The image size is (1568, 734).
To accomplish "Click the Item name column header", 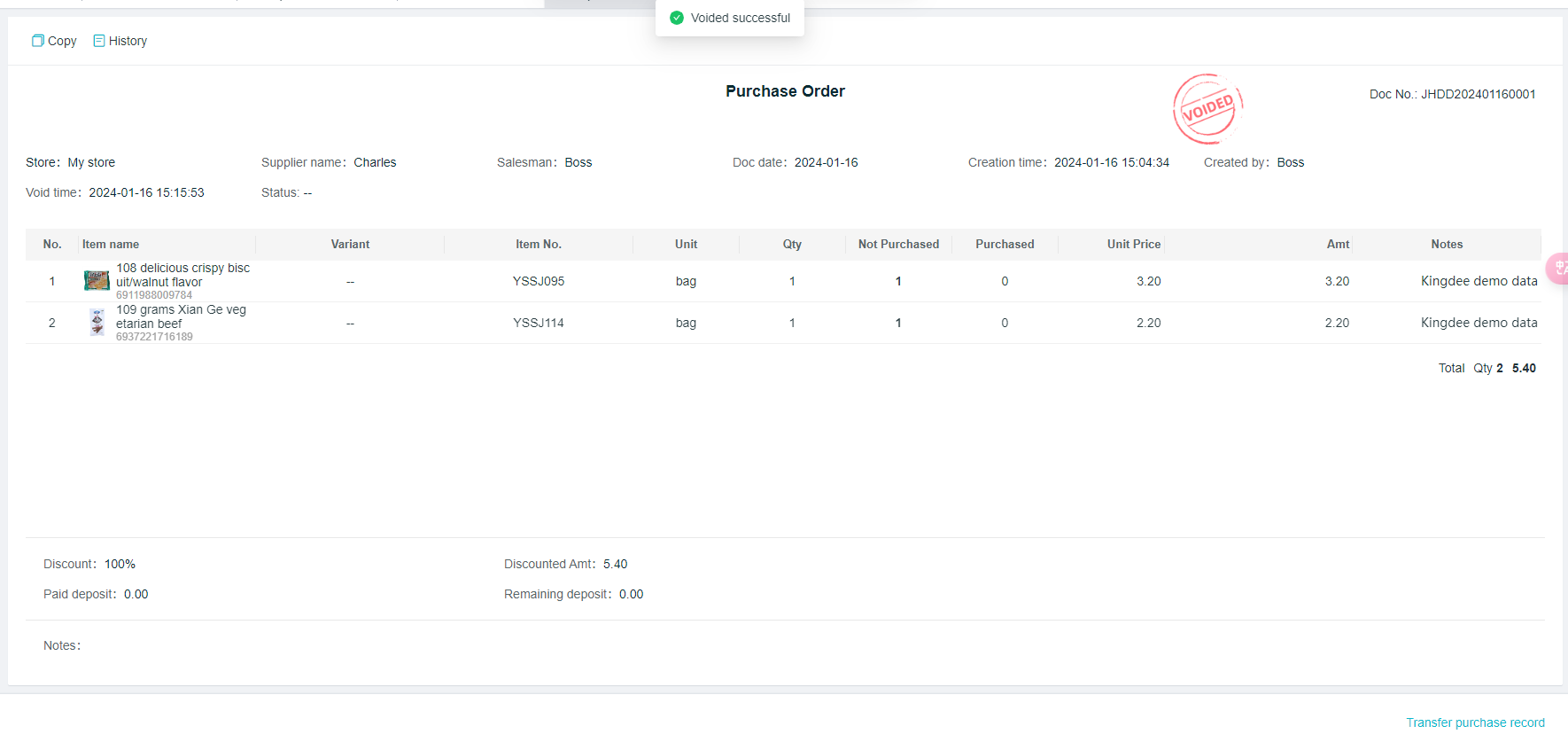I will (x=111, y=245).
